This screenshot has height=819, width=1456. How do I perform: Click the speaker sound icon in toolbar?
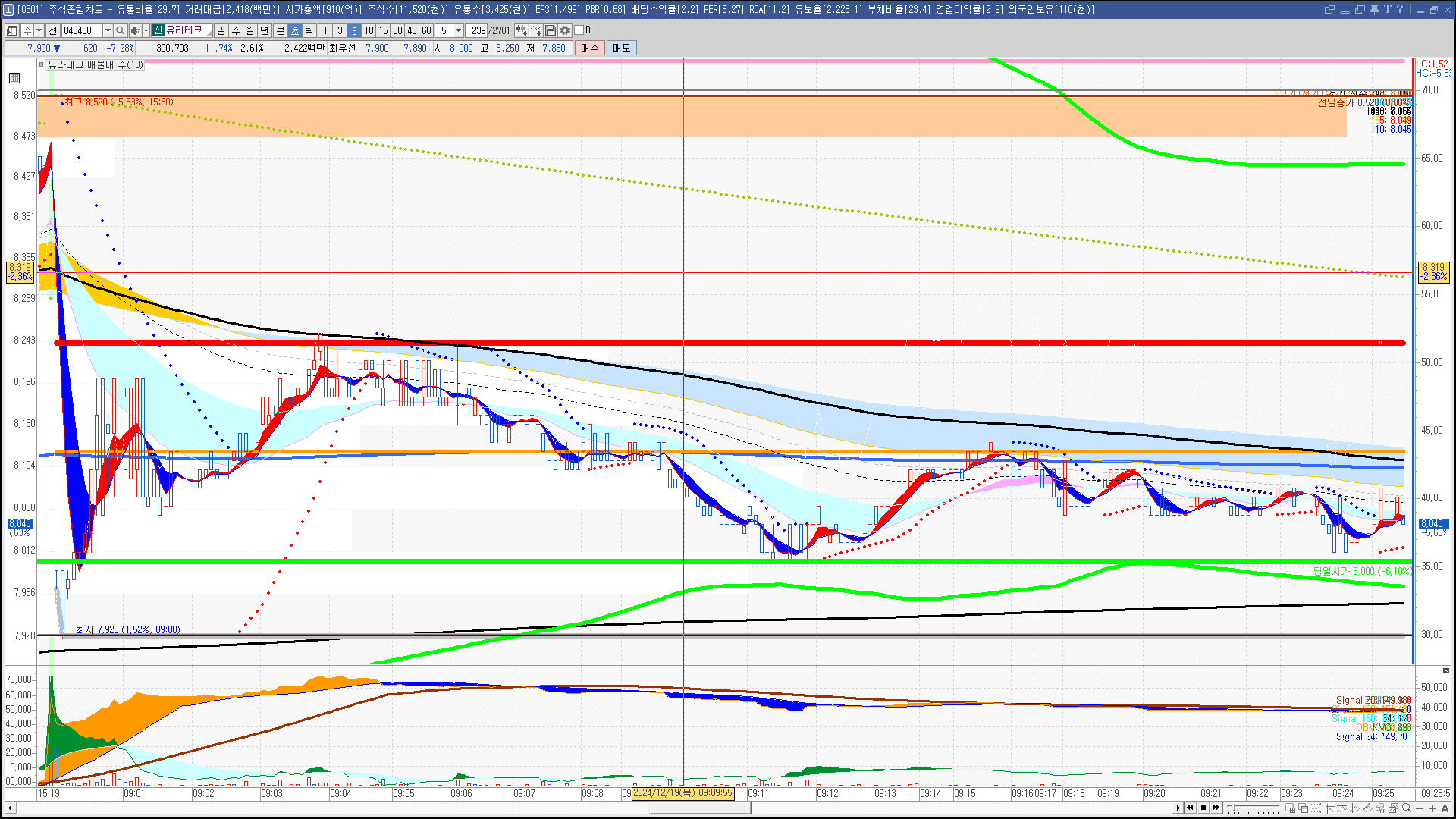click(x=134, y=30)
